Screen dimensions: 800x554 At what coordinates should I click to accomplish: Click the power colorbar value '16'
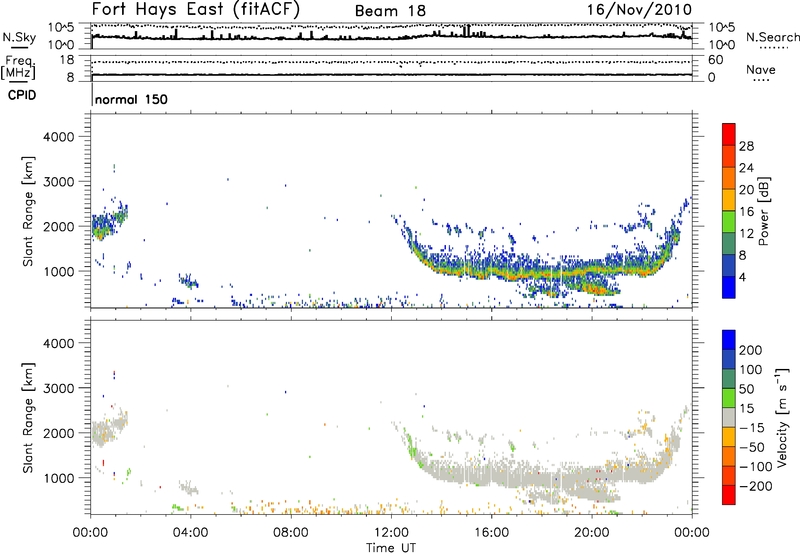click(746, 212)
